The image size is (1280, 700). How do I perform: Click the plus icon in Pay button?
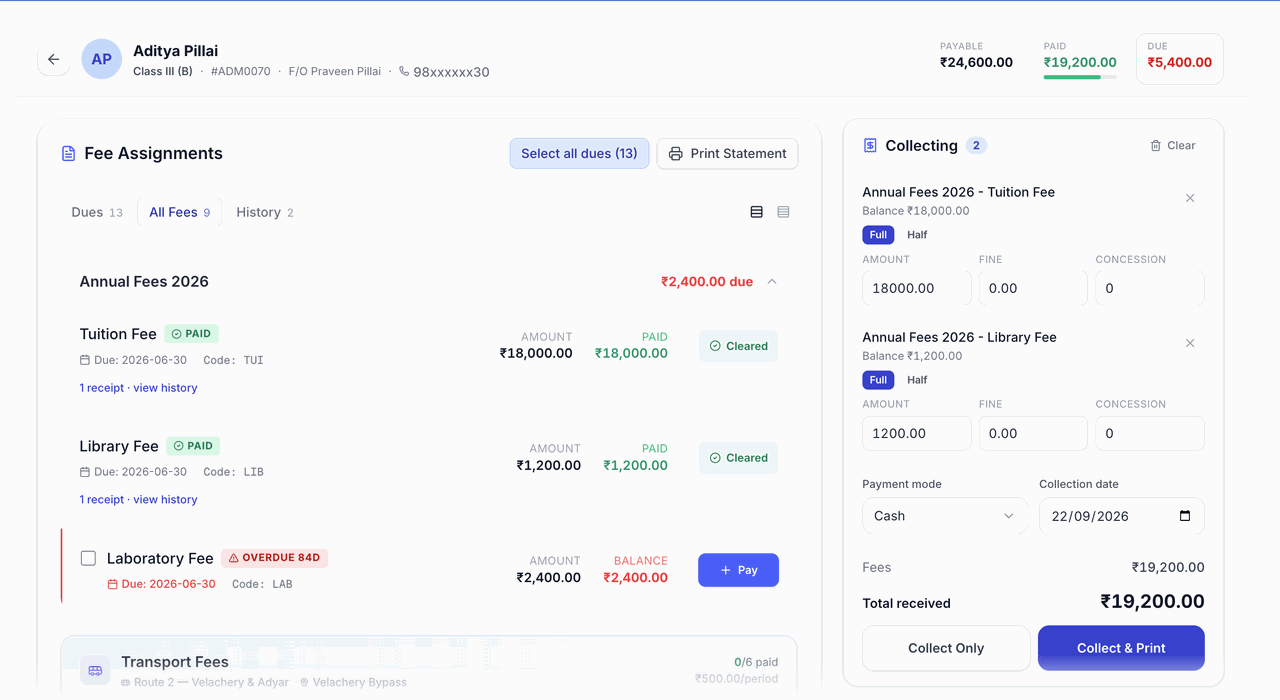(726, 570)
